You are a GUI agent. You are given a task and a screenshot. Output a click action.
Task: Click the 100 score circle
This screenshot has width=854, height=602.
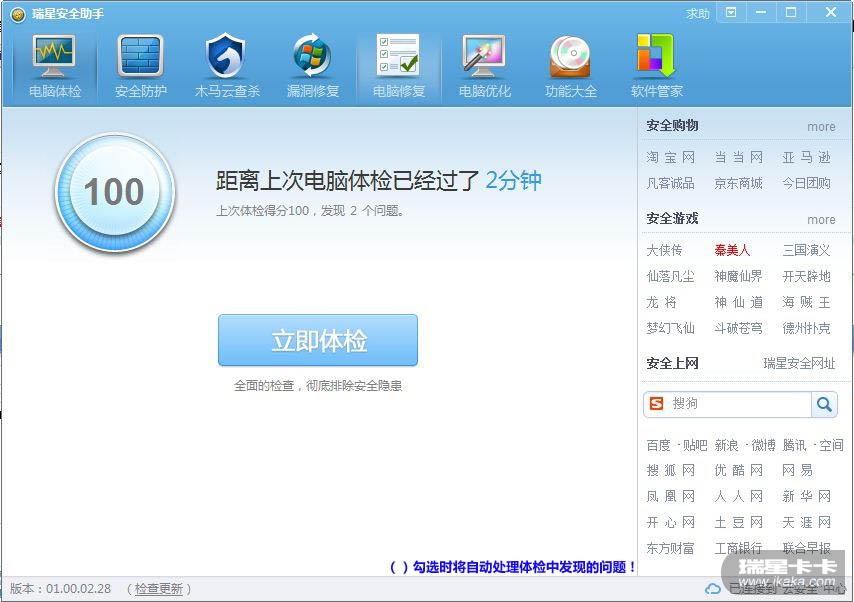(114, 192)
